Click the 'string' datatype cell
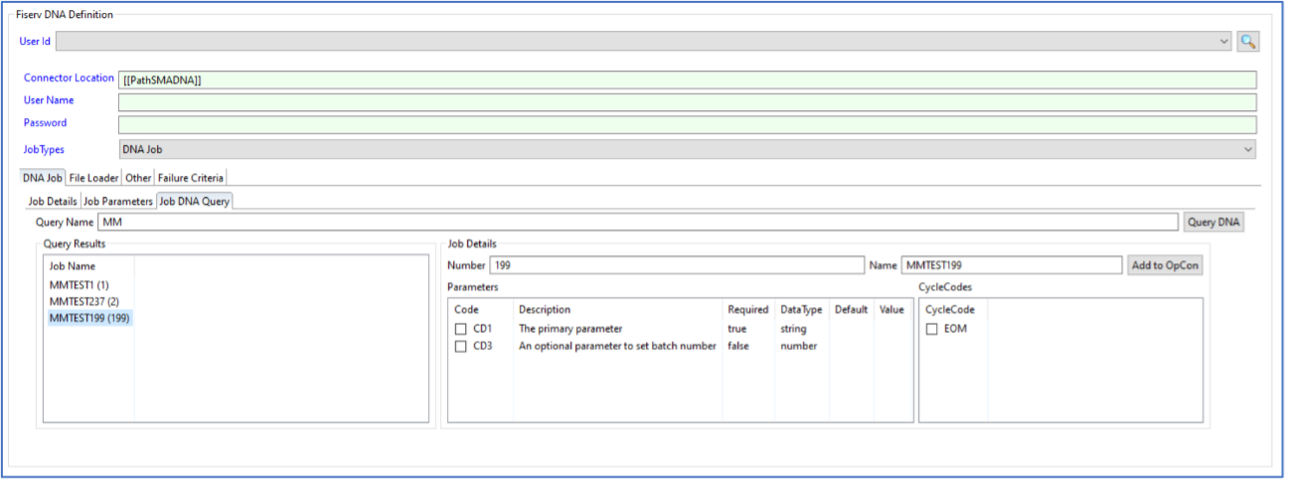This screenshot has width=1289, height=482. (x=793, y=328)
